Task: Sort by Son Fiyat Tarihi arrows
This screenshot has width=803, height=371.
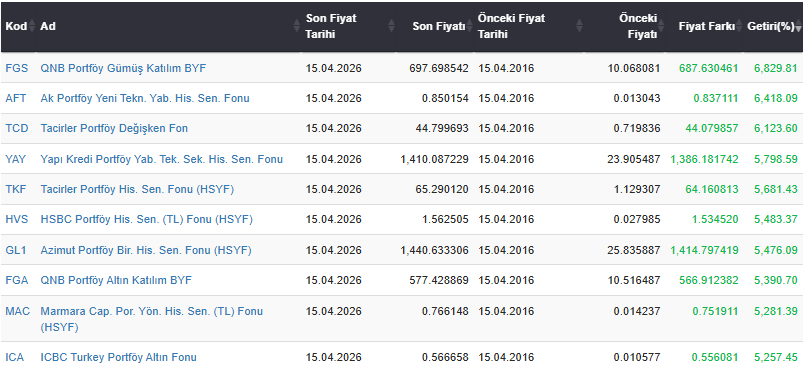Action: [x=392, y=26]
